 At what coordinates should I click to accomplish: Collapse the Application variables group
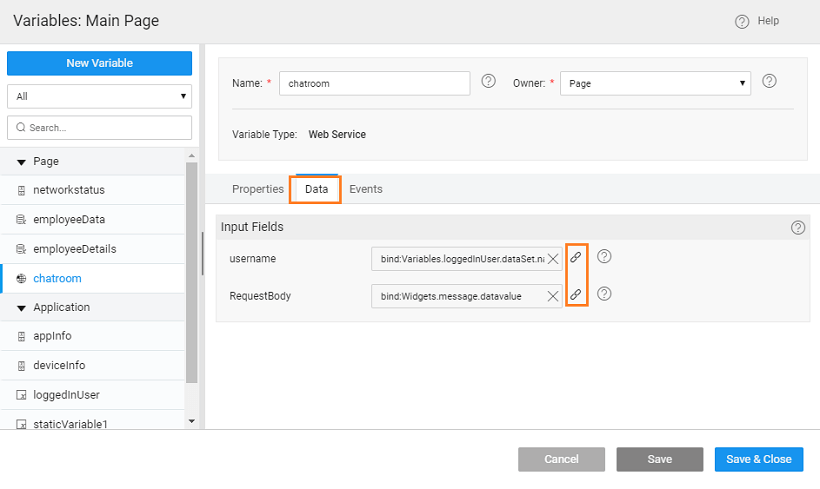pos(21,308)
